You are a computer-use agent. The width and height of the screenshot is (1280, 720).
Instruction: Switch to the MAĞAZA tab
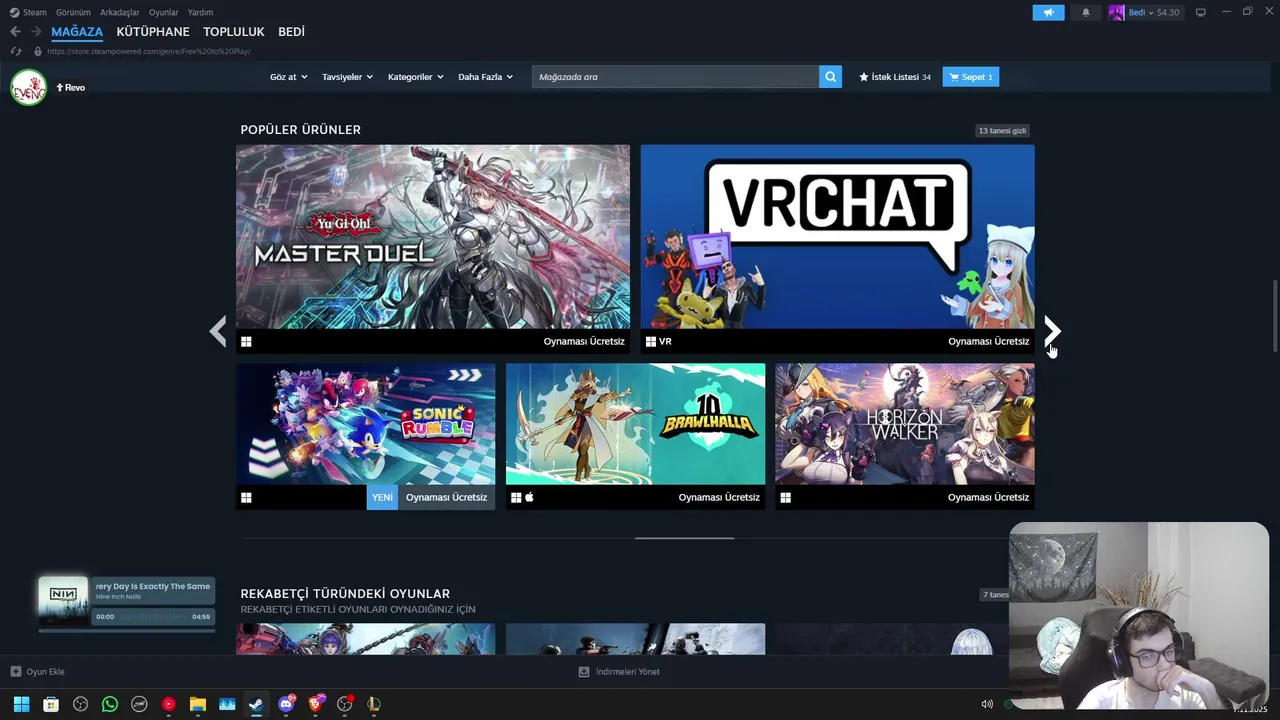[77, 32]
